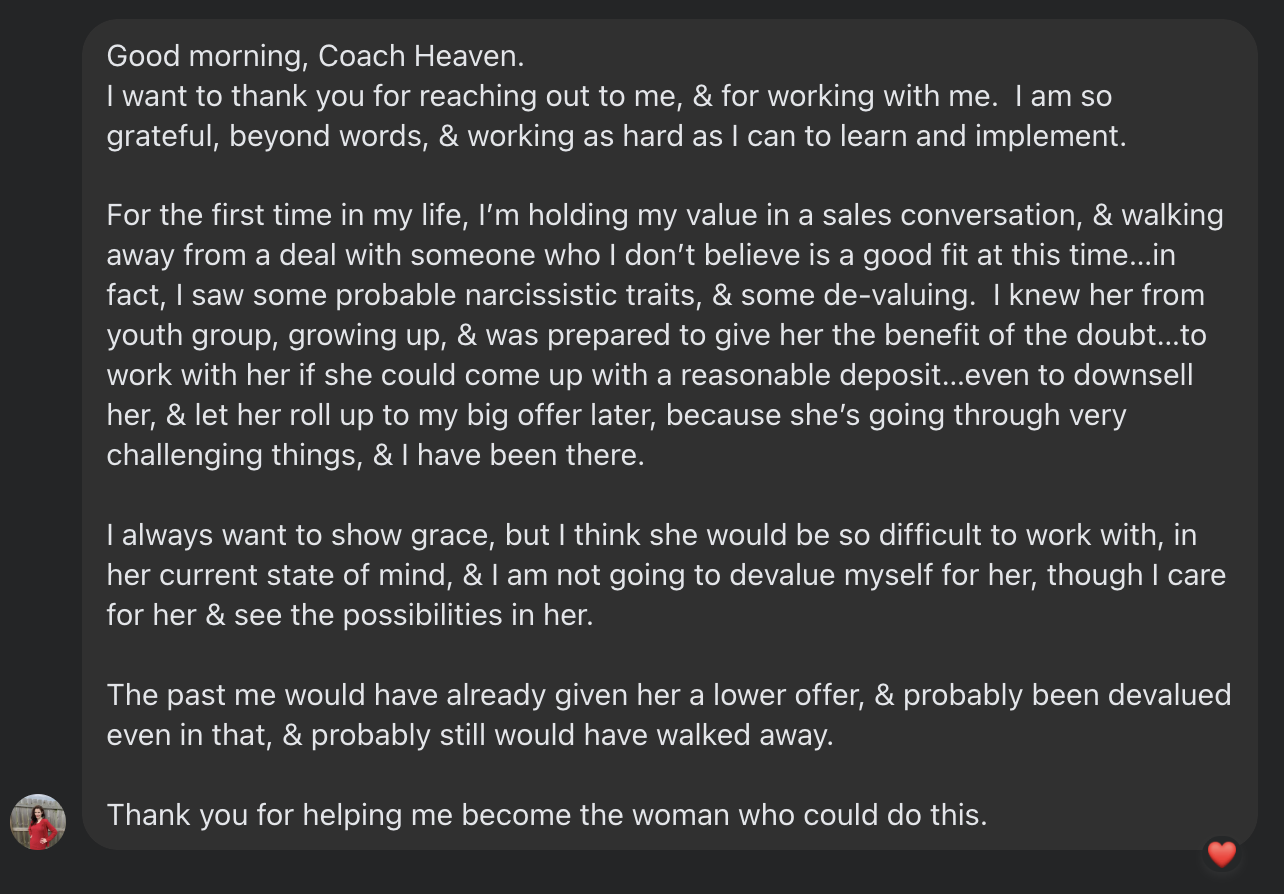Click the words "Coach Heaven" in the greeting
This screenshot has height=894, width=1284.
pyautogui.click(x=420, y=56)
